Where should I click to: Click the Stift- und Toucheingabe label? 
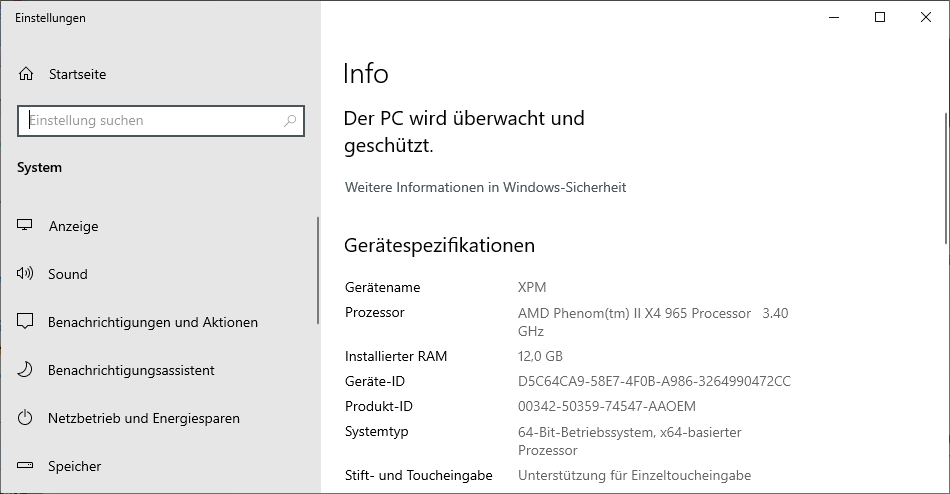(x=419, y=475)
